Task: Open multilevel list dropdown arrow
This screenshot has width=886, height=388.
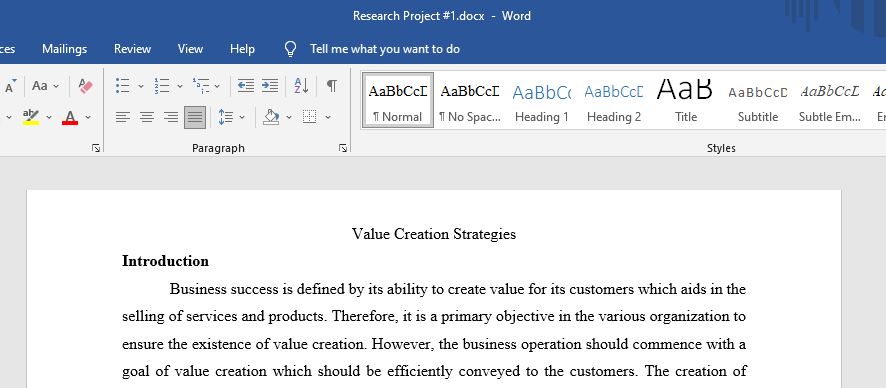Action: pyautogui.click(x=218, y=86)
